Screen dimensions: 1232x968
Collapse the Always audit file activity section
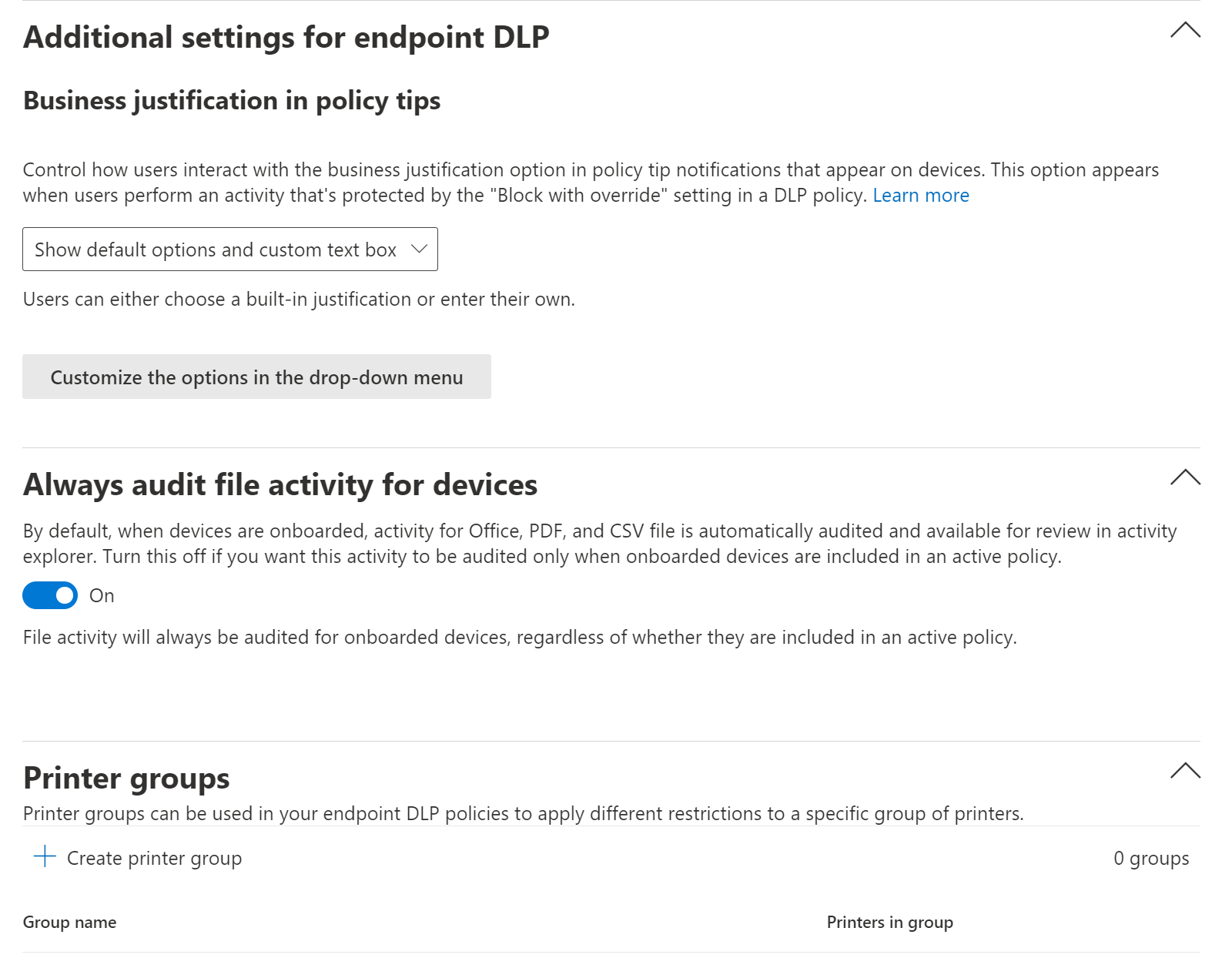[1184, 477]
